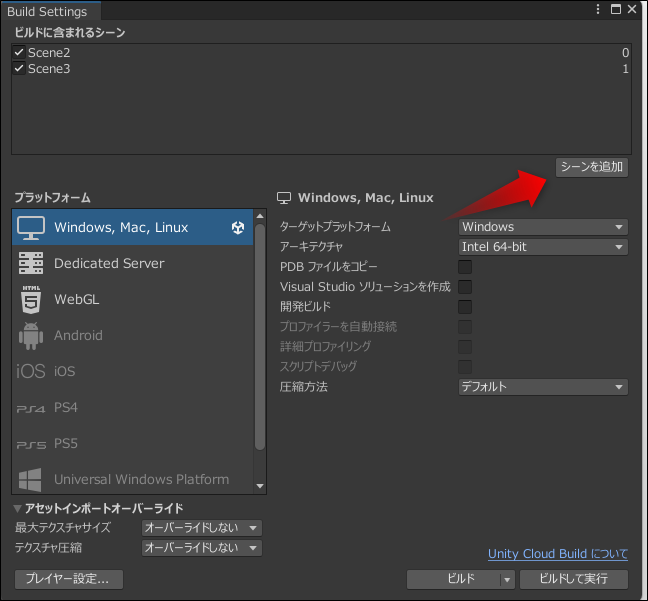
Task: Open テクスチャ圧縮 dropdown
Action: pyautogui.click(x=202, y=548)
